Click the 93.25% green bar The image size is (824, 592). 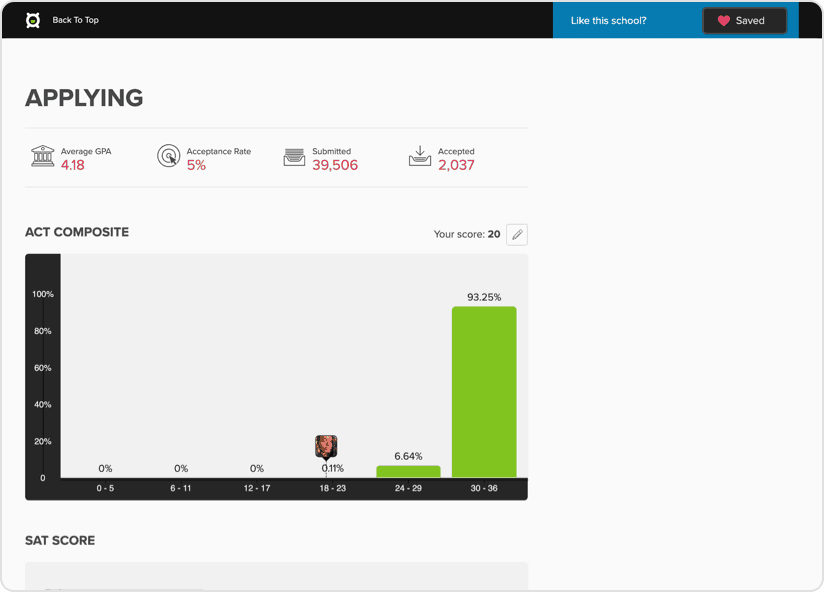coord(484,391)
